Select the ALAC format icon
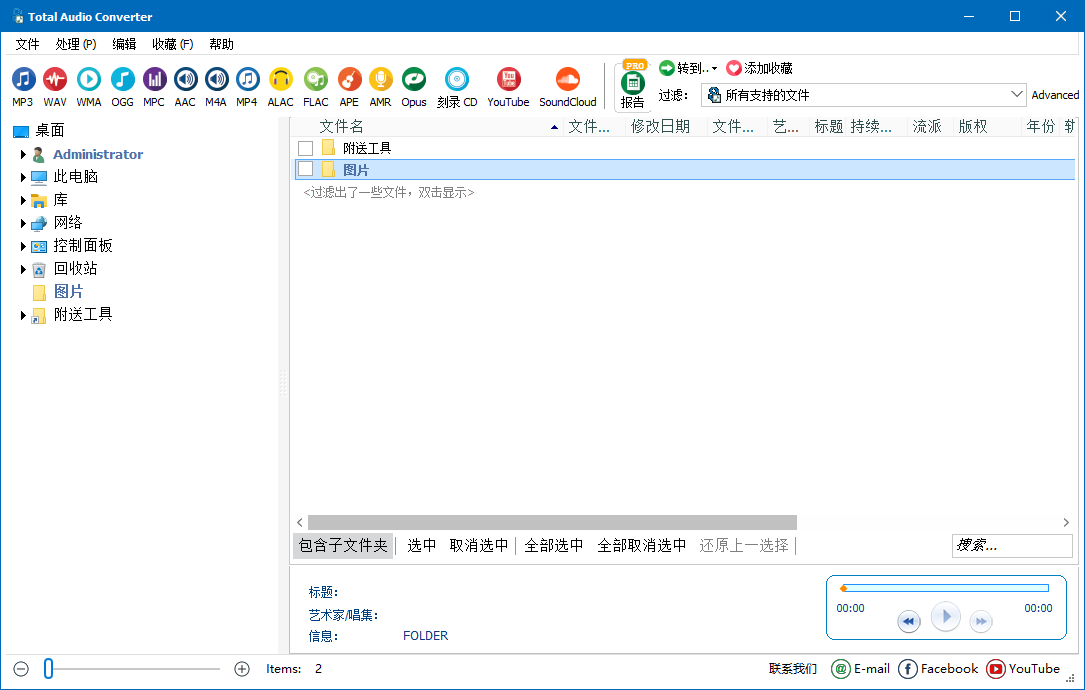Screen dimensions: 1085x690 [x=280, y=79]
